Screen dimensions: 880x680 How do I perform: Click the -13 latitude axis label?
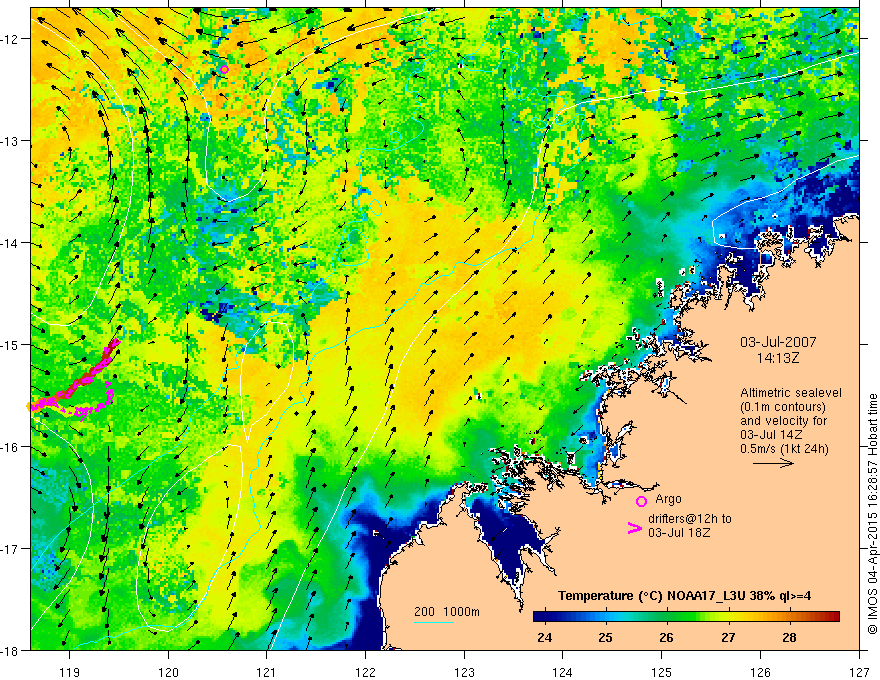[11, 141]
